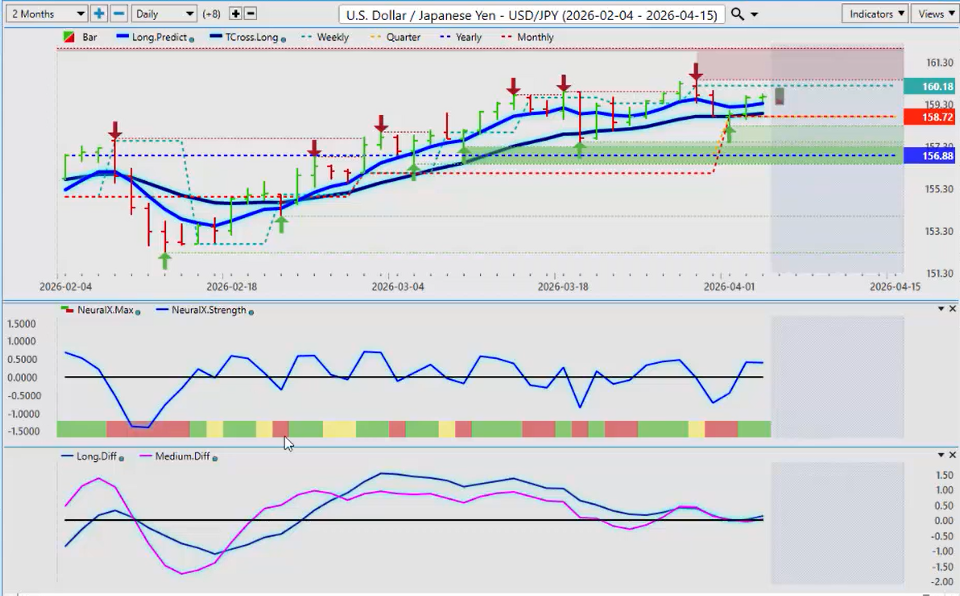Open the Views menu

click(x=934, y=14)
